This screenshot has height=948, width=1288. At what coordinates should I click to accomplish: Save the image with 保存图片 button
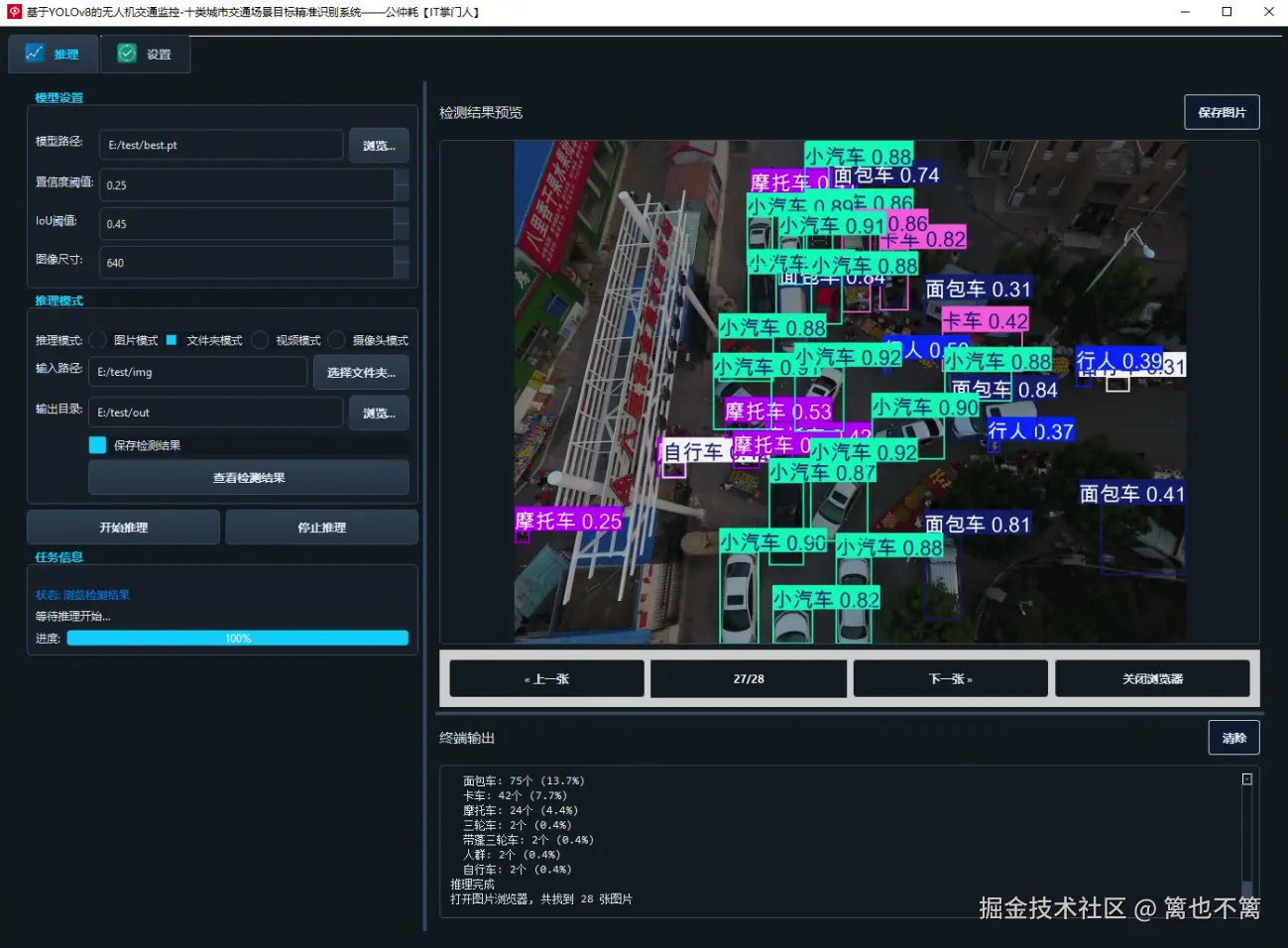coord(1222,112)
